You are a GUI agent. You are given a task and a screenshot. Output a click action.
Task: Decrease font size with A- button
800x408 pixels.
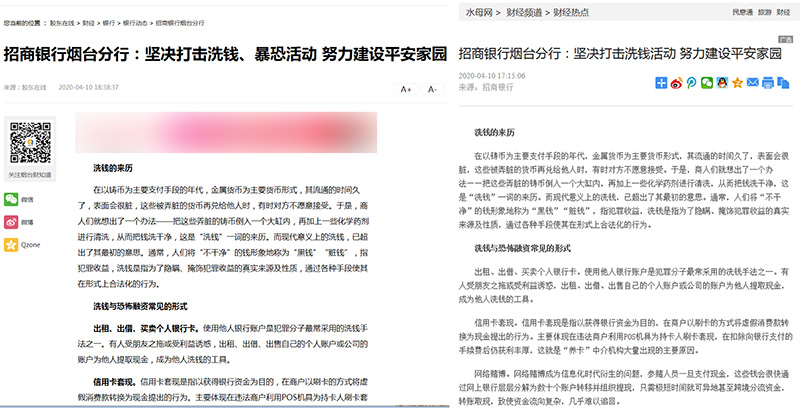click(x=432, y=89)
